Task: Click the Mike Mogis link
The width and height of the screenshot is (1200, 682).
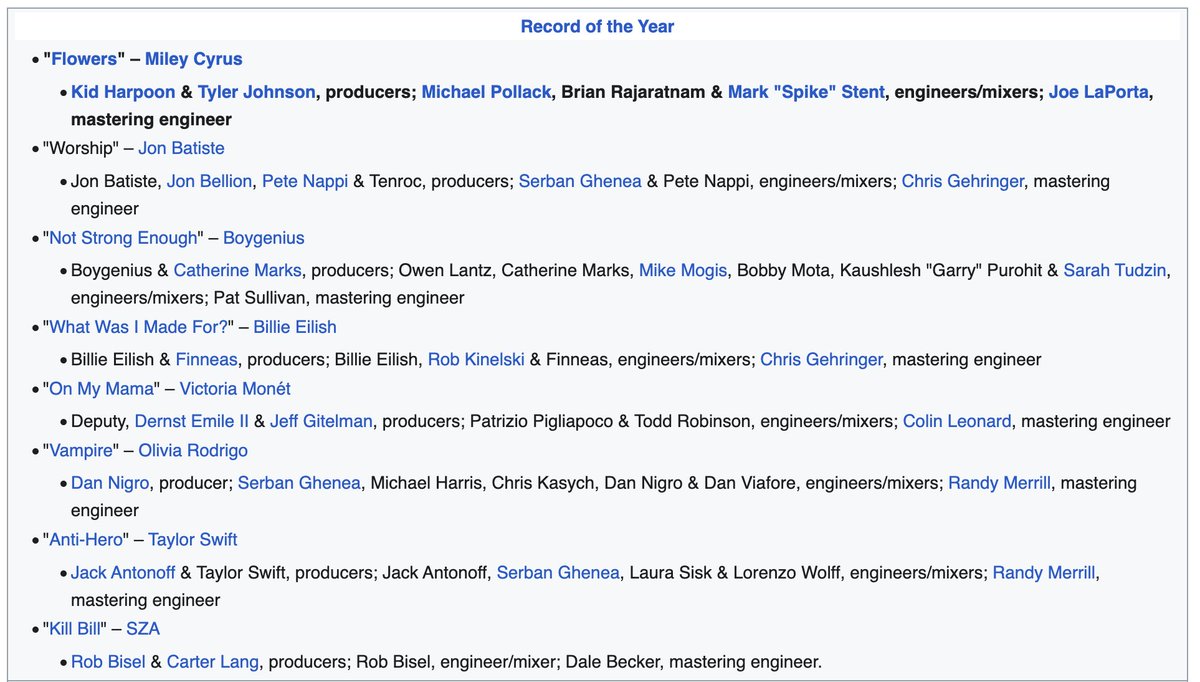Action: click(683, 270)
